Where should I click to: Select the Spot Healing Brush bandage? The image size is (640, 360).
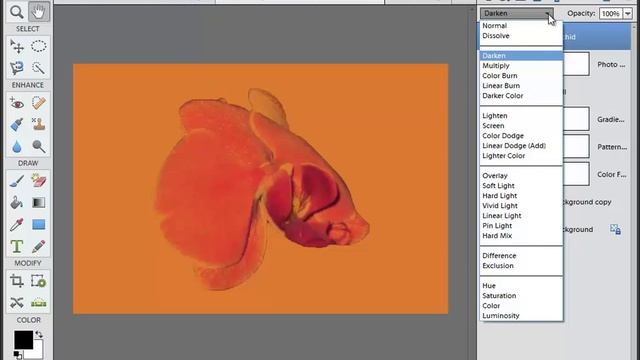click(39, 103)
